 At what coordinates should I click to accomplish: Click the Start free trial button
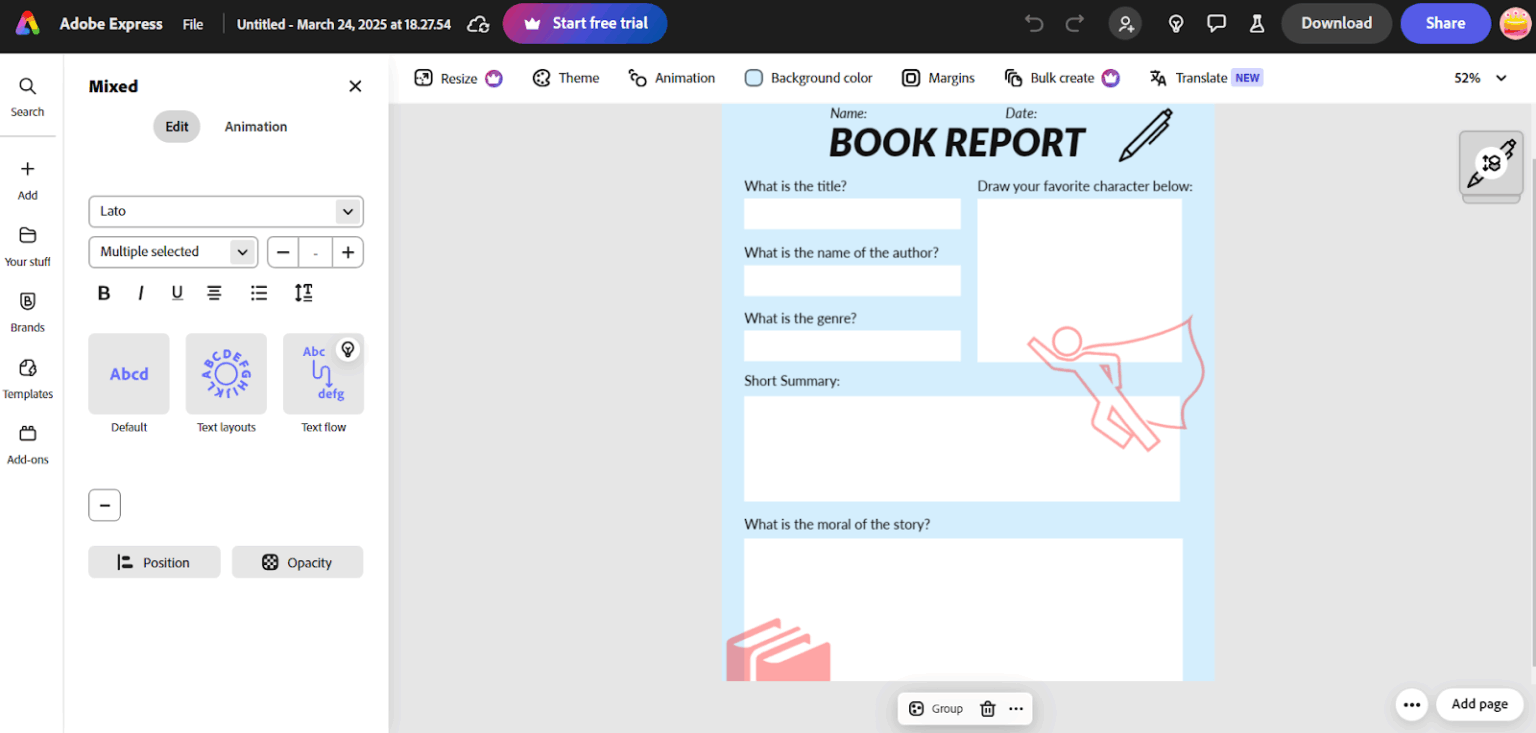coord(584,23)
